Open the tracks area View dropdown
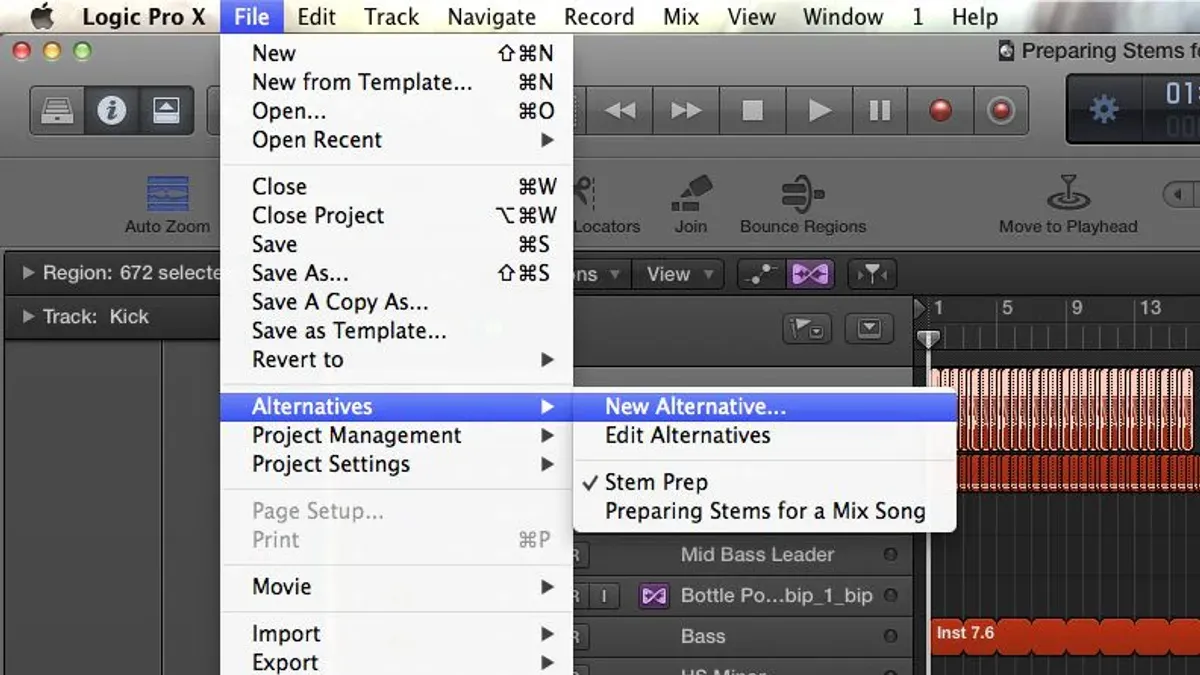Viewport: 1200px width, 675px height. pyautogui.click(x=679, y=274)
